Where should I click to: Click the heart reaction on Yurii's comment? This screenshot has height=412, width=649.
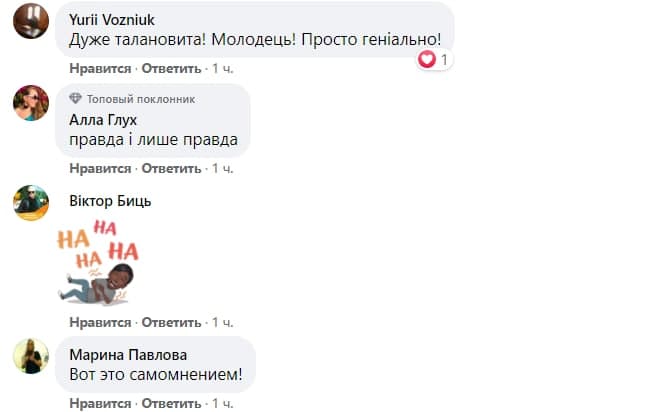click(x=427, y=60)
